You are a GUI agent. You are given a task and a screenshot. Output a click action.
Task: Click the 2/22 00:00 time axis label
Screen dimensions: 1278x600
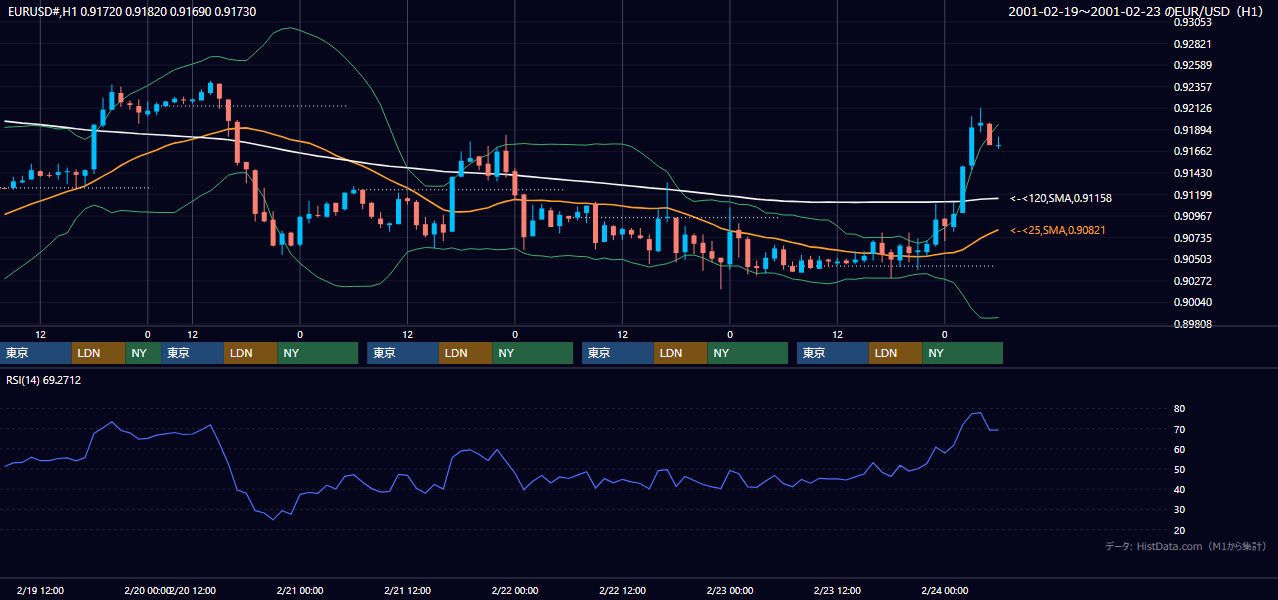pyautogui.click(x=515, y=591)
